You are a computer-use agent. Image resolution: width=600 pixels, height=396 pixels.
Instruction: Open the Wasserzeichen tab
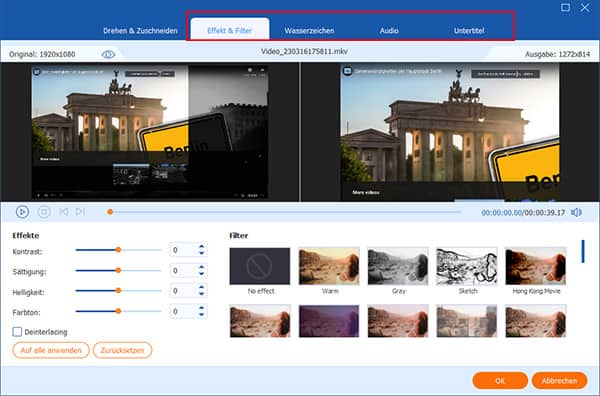click(309, 31)
